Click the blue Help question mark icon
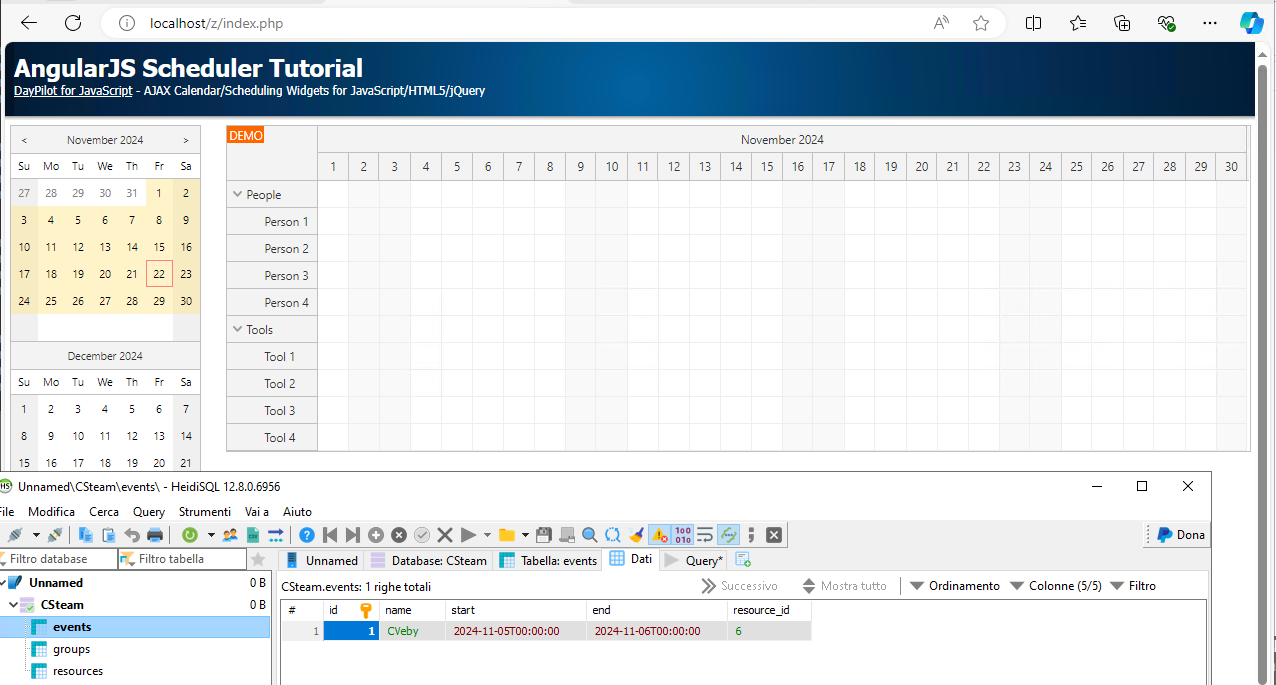The image size is (1276, 685). click(307, 535)
